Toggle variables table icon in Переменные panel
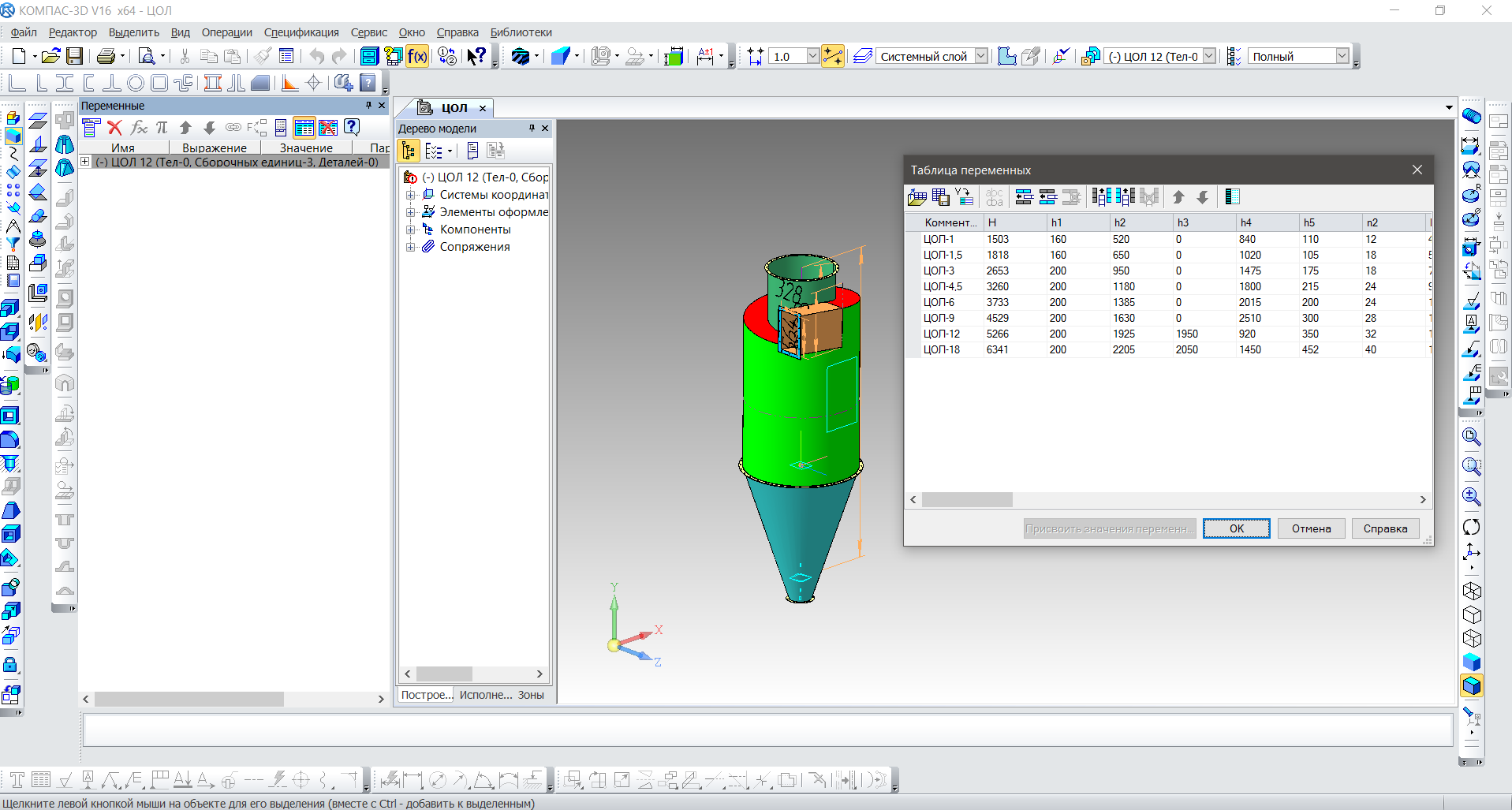This screenshot has height=810, width=1512. coord(304,128)
